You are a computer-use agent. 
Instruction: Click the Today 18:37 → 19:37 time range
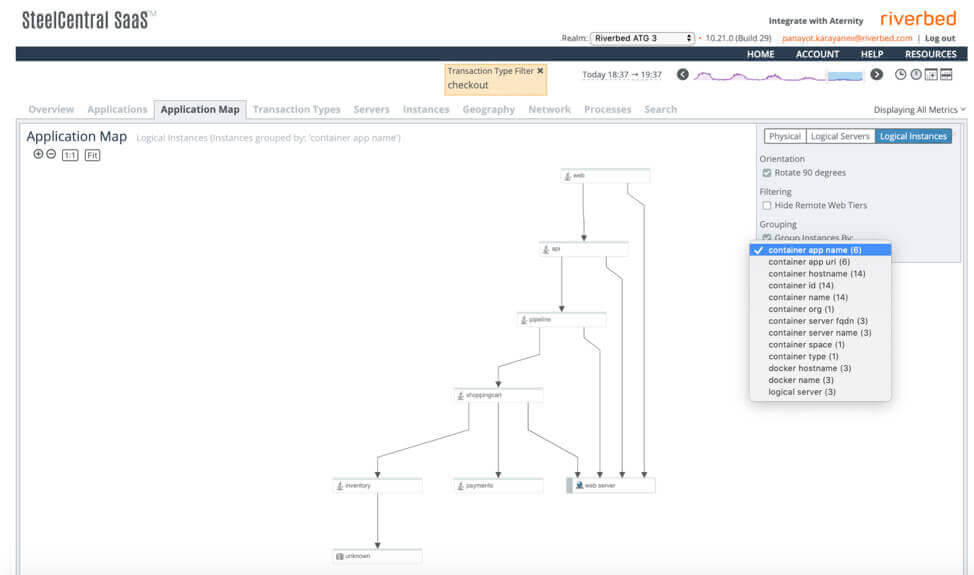pos(622,75)
